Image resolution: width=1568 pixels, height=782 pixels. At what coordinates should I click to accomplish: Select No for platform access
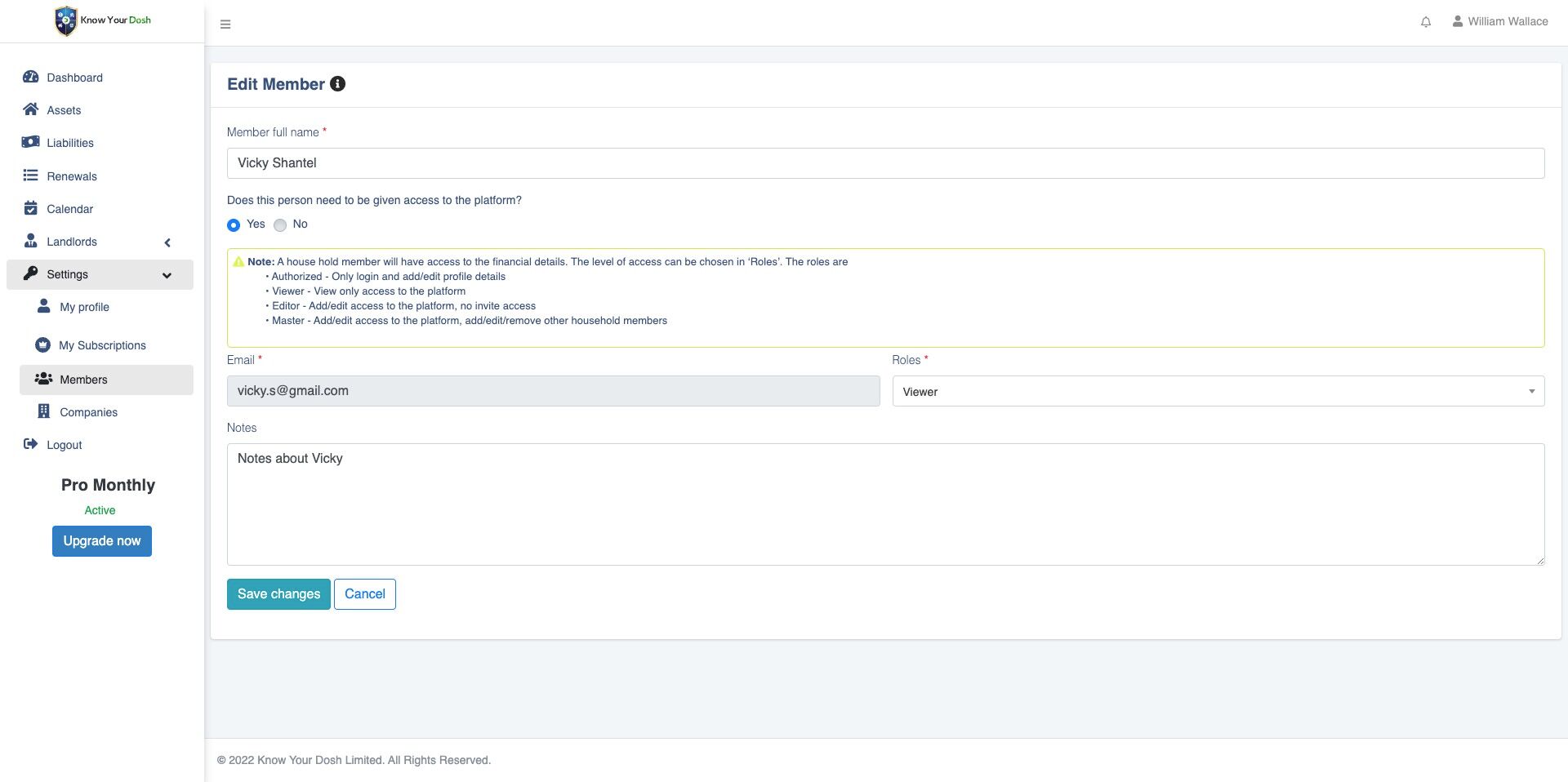pyautogui.click(x=280, y=224)
